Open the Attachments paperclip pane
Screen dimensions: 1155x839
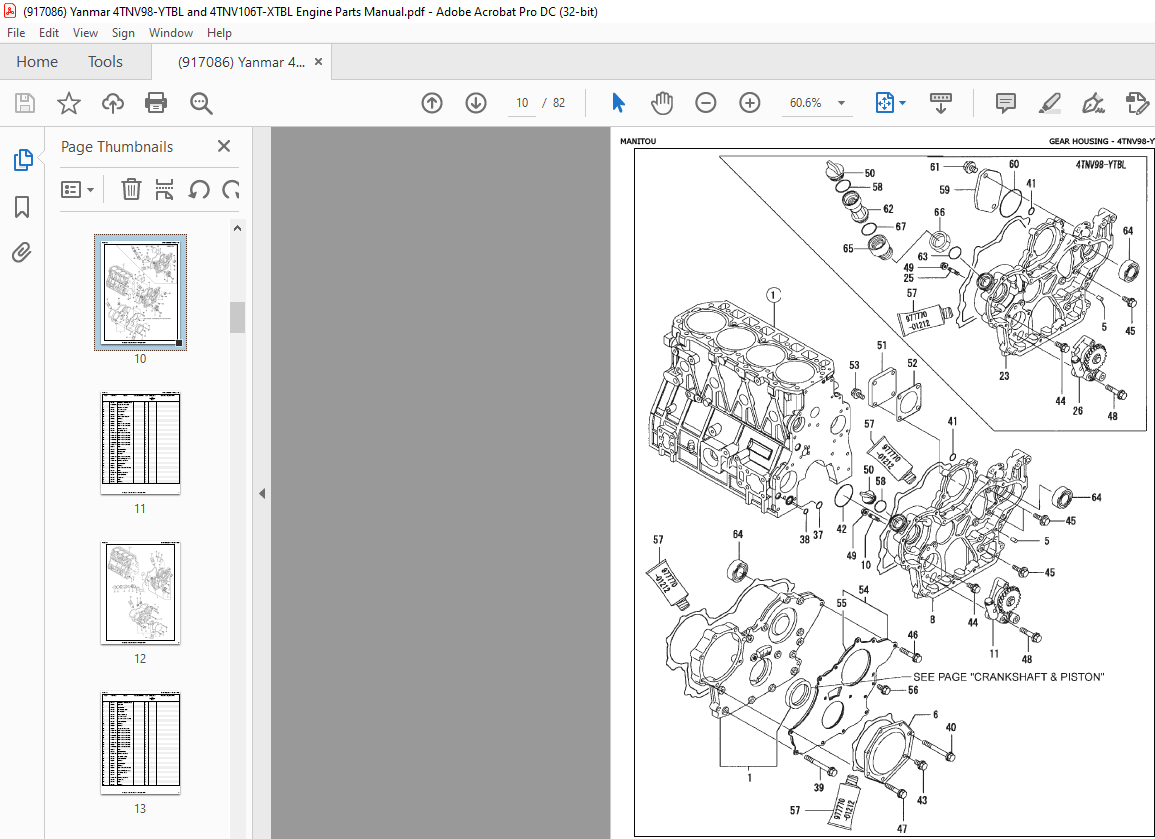pos(22,253)
